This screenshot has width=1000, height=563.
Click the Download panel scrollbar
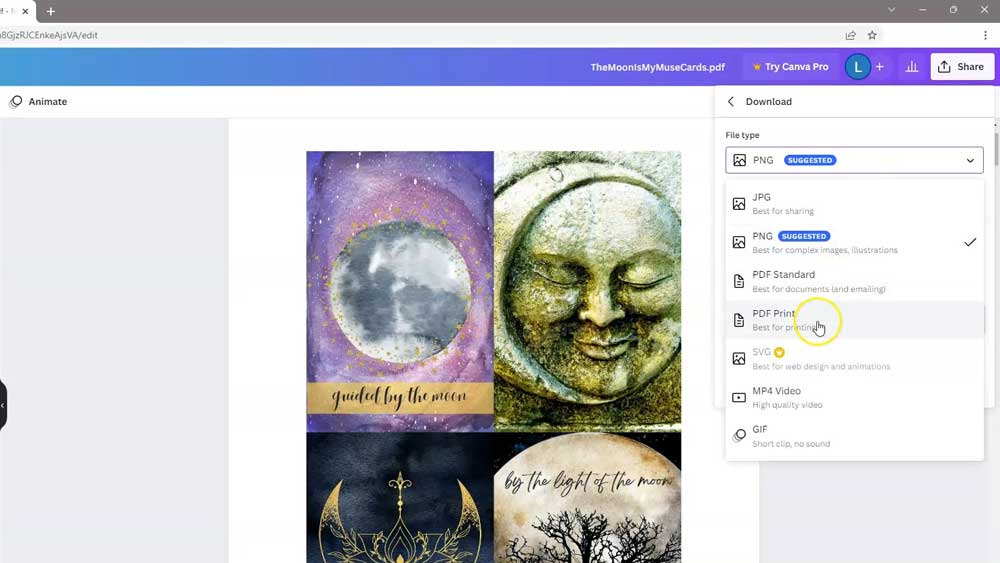(x=996, y=147)
